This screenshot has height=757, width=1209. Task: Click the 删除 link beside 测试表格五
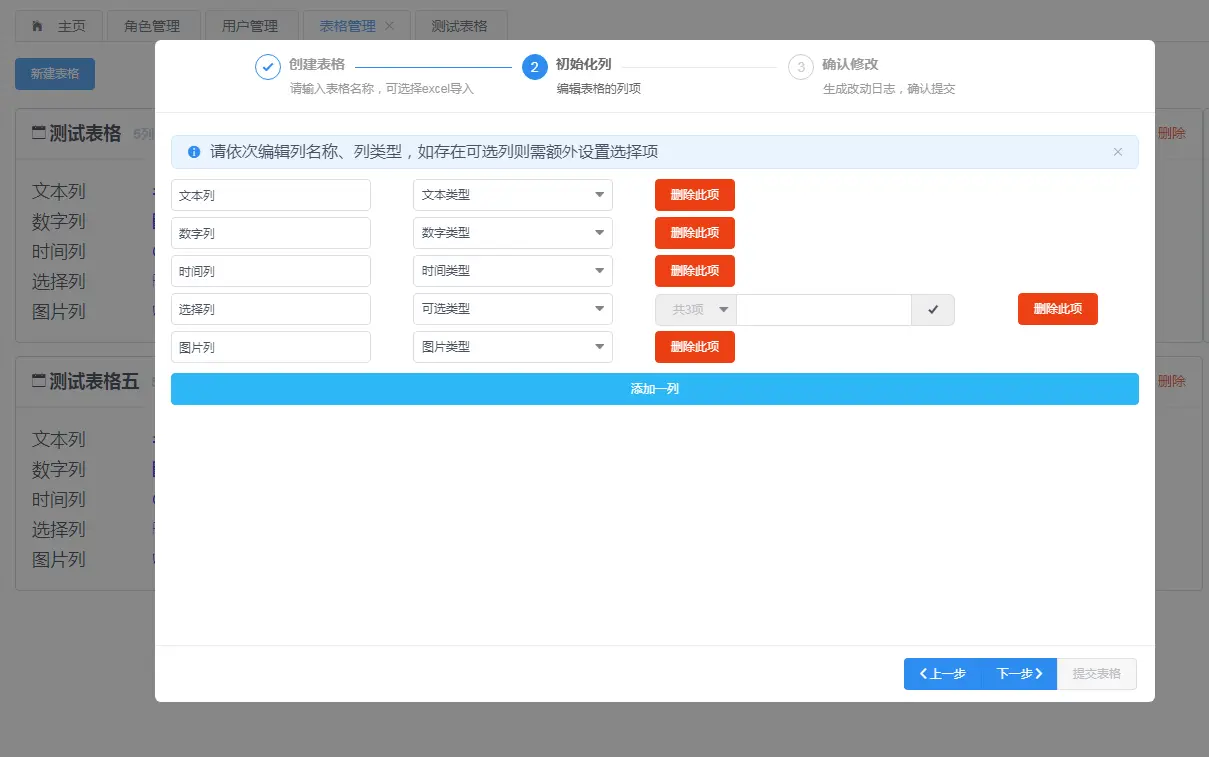1172,381
